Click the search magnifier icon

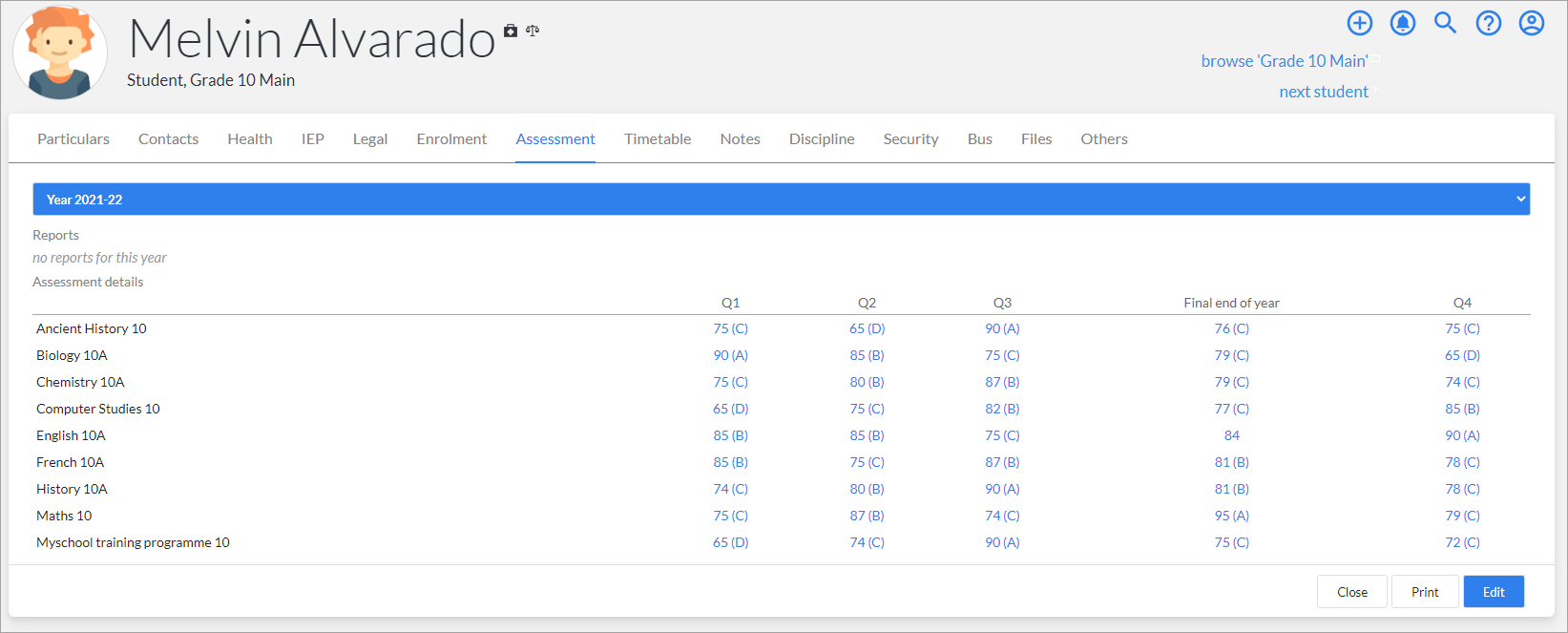[1446, 23]
